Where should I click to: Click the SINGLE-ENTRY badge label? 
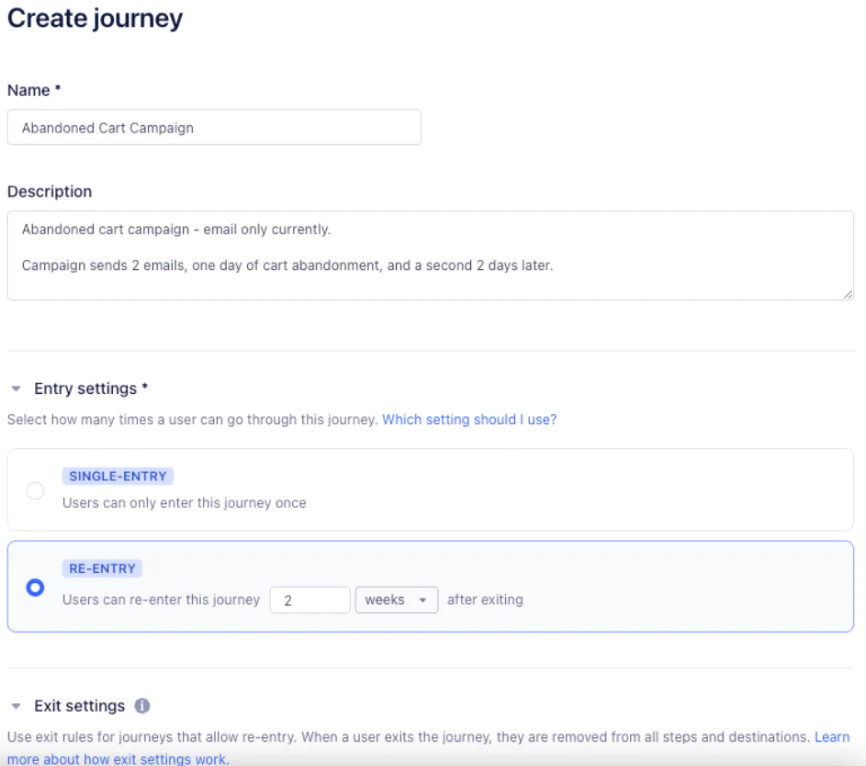click(x=118, y=476)
